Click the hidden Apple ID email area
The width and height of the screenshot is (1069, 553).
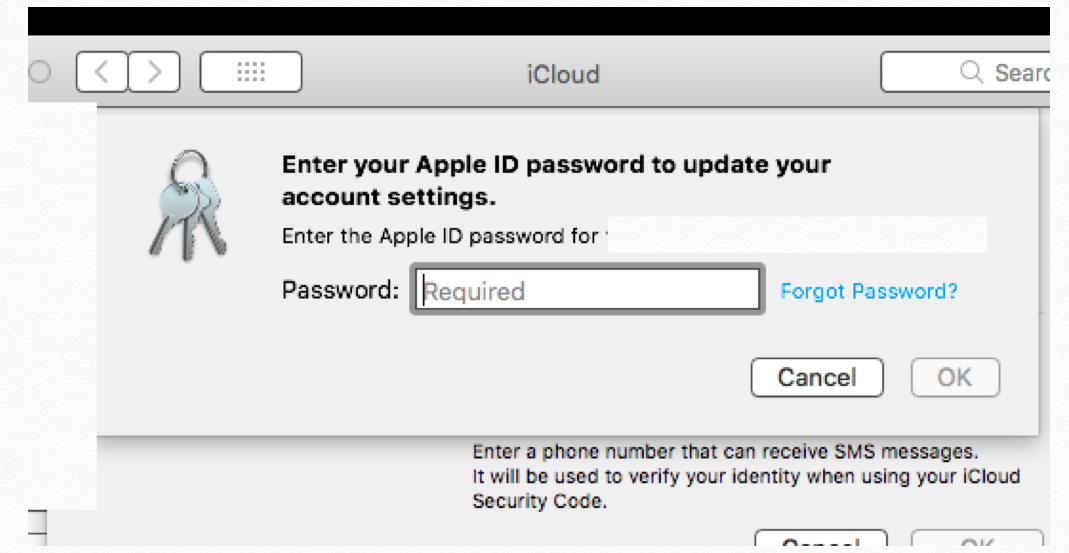point(797,236)
